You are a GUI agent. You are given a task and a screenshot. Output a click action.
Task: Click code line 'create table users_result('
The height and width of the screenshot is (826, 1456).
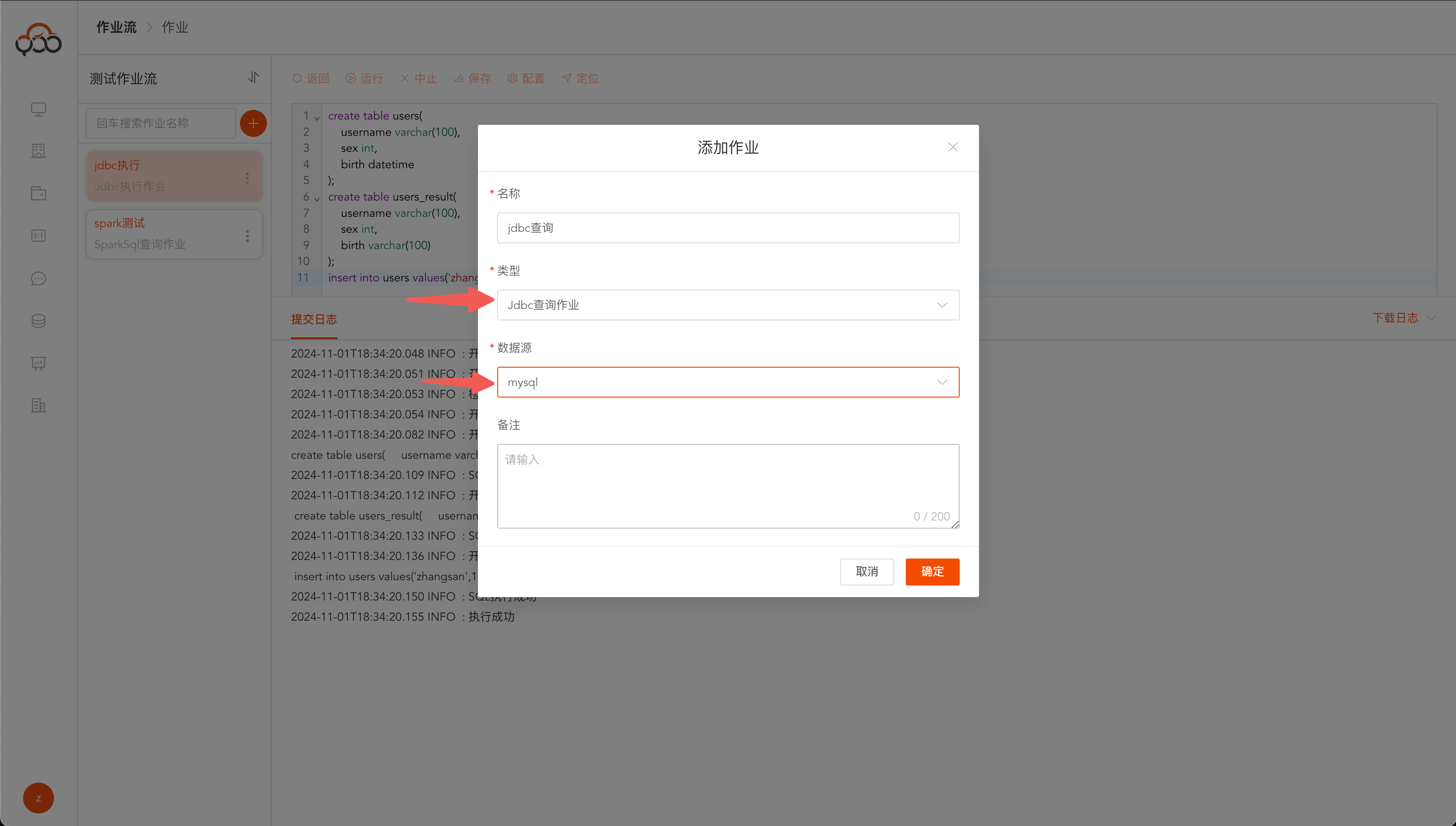click(x=392, y=197)
